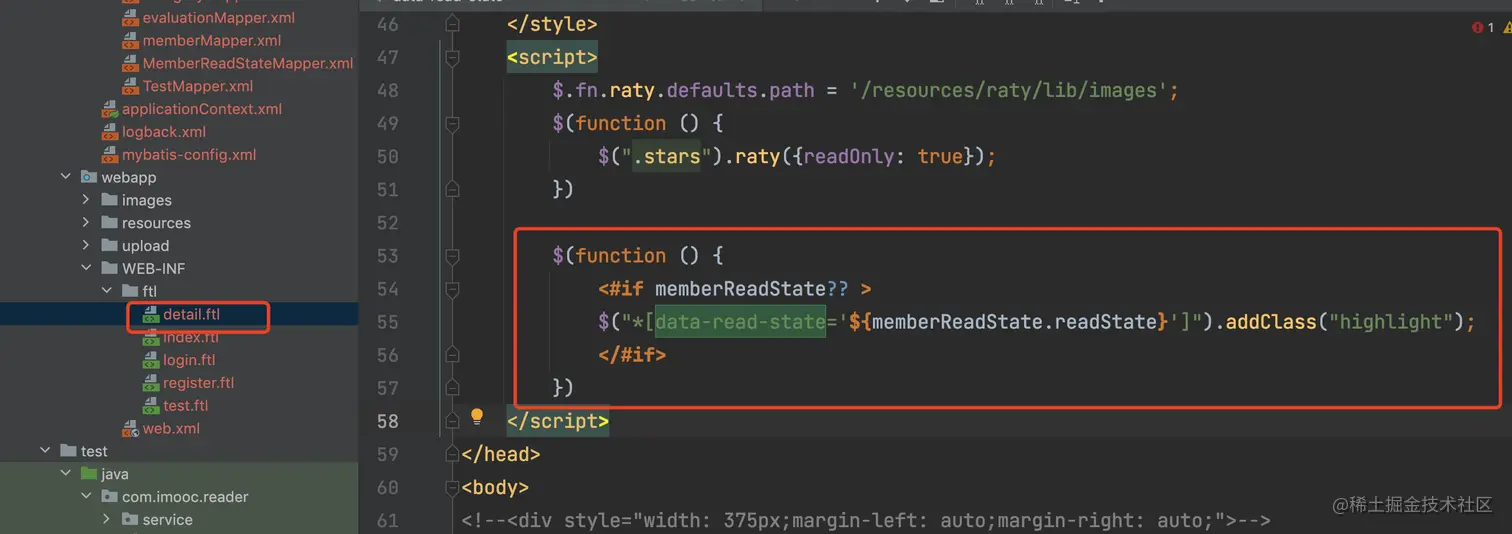
Task: Select logback.xml in the project tree
Action: pyautogui.click(x=164, y=132)
